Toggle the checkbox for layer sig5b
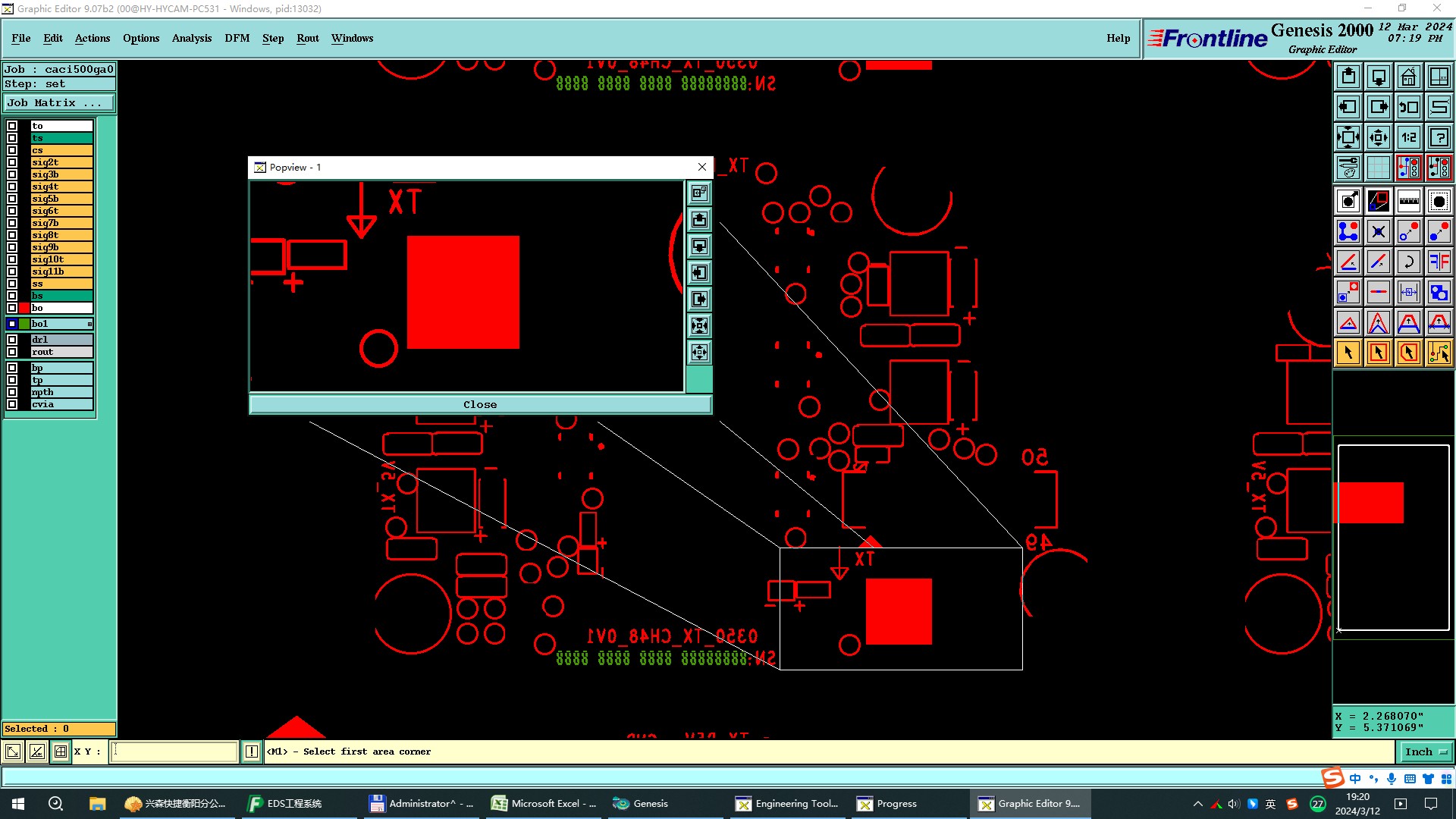Screen dimensions: 1456x819 tap(12, 199)
